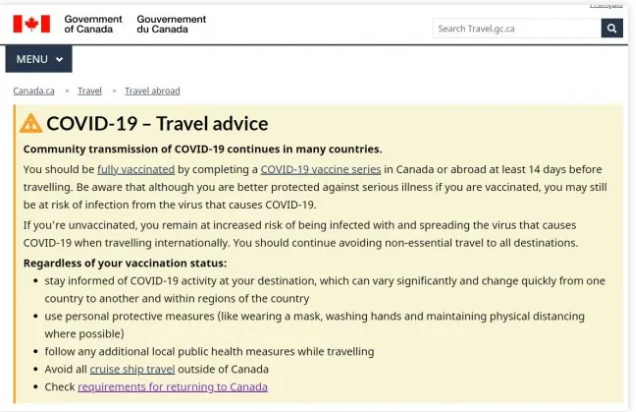Open the "fully vaccinated" link

tap(135, 169)
